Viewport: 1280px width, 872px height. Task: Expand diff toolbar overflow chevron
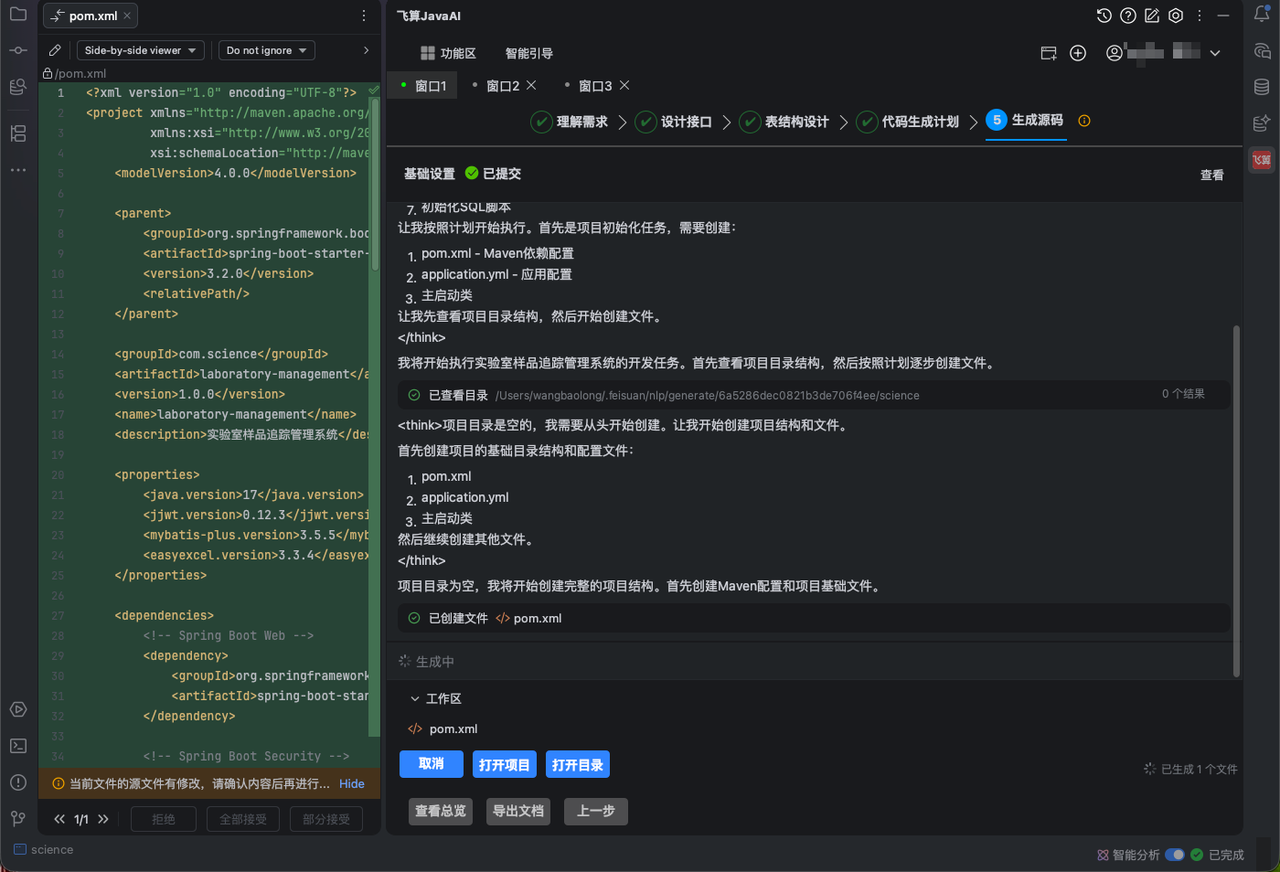tap(365, 50)
